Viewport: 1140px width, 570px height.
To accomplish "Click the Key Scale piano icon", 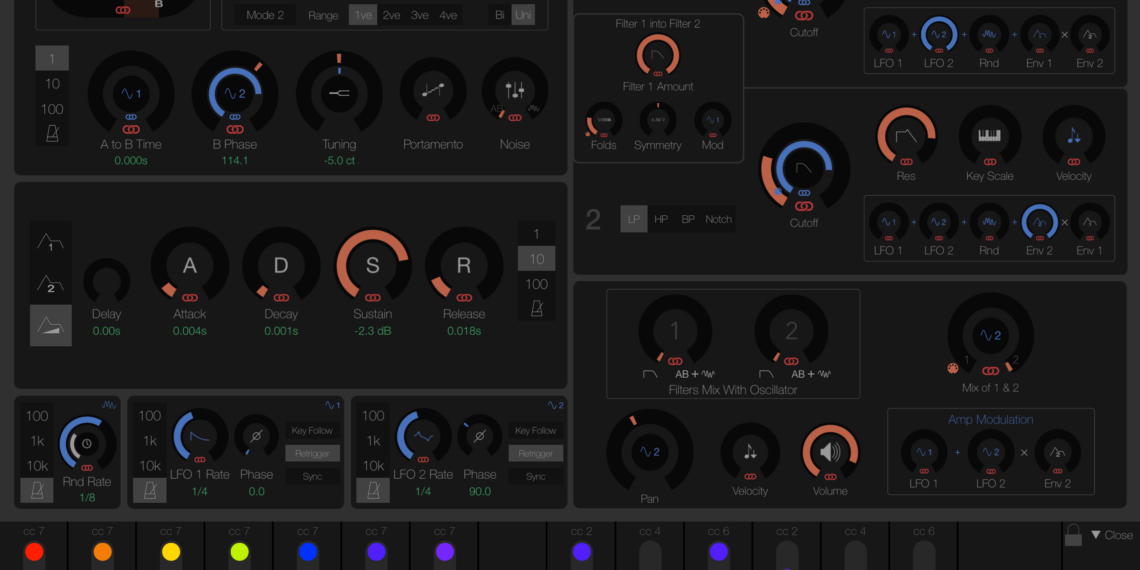I will pyautogui.click(x=989, y=135).
